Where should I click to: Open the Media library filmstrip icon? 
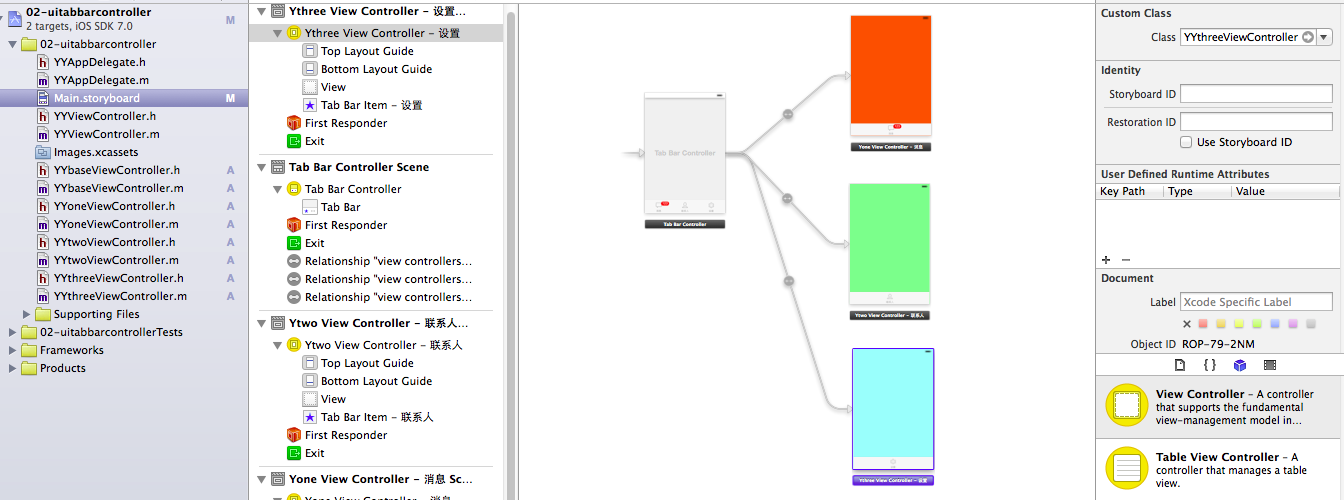point(1269,365)
